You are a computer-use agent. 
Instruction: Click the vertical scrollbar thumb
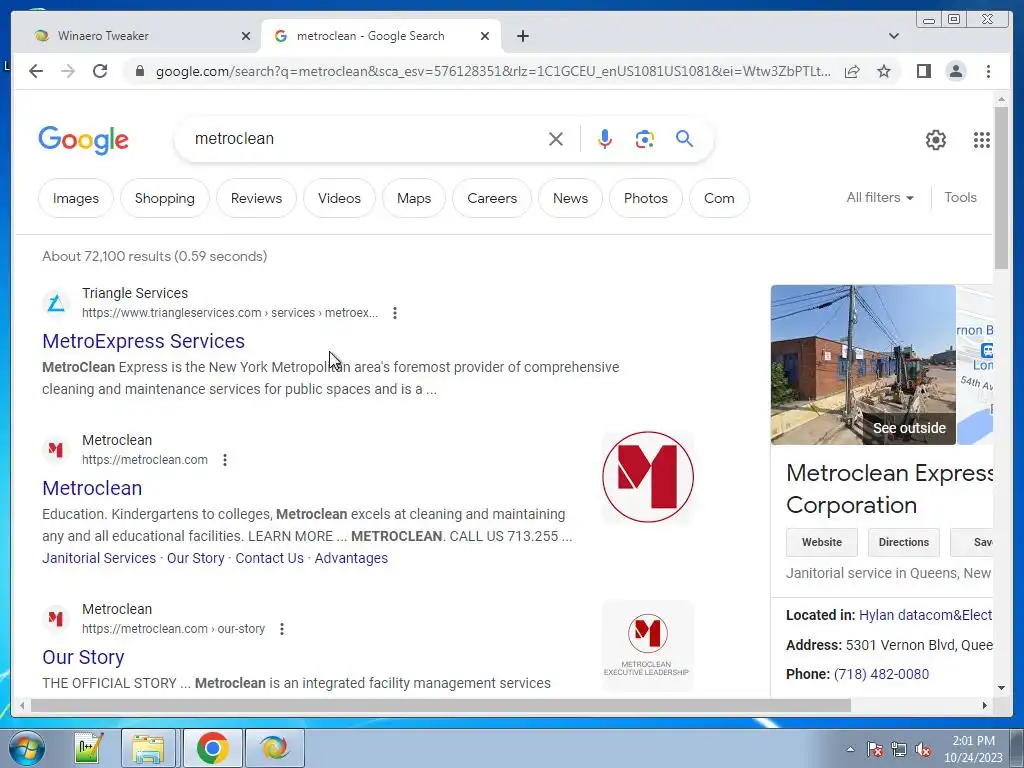coord(1001,187)
